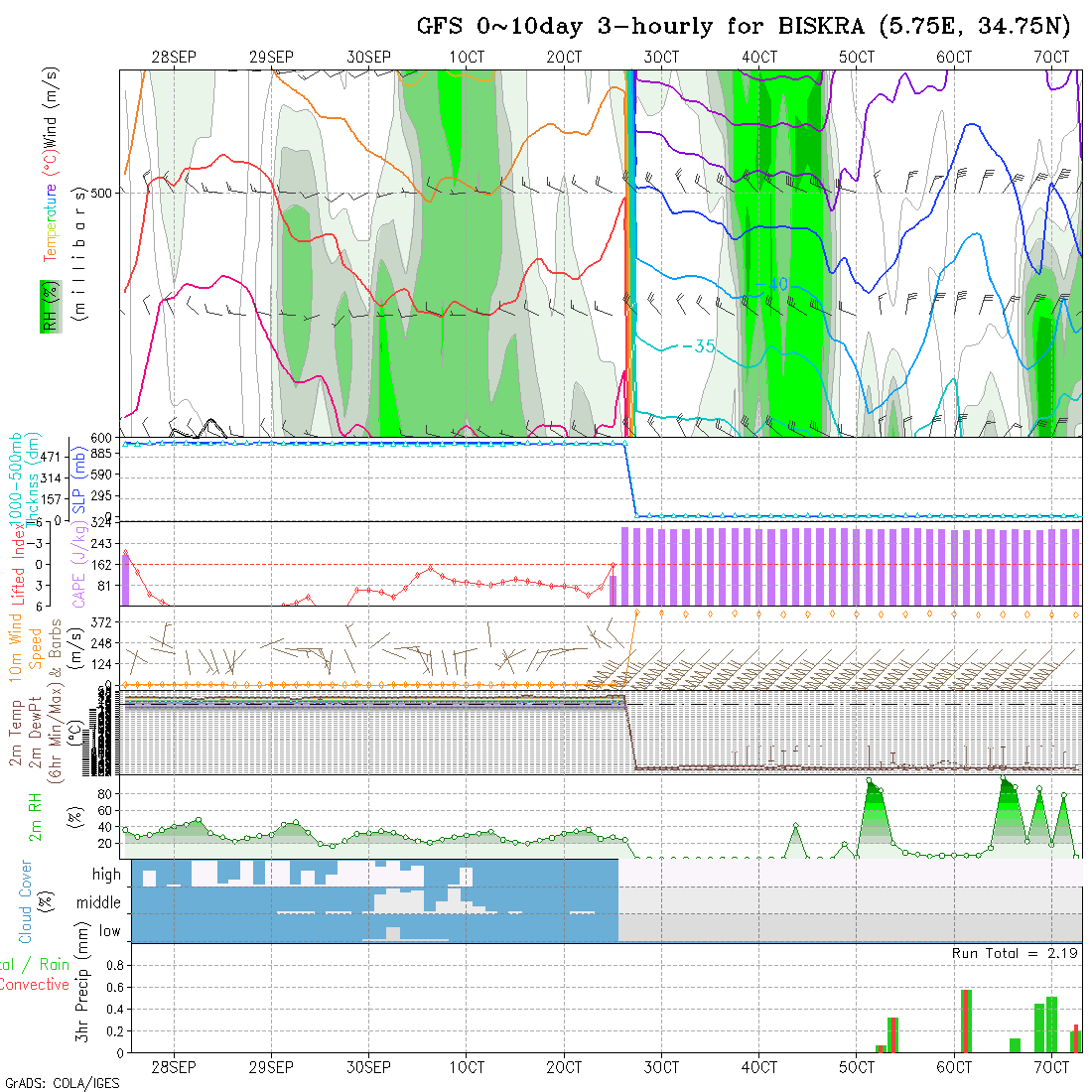Click the red "Convective" precipitation legend label
Screen dimensions: 1092x1092
coord(34,985)
